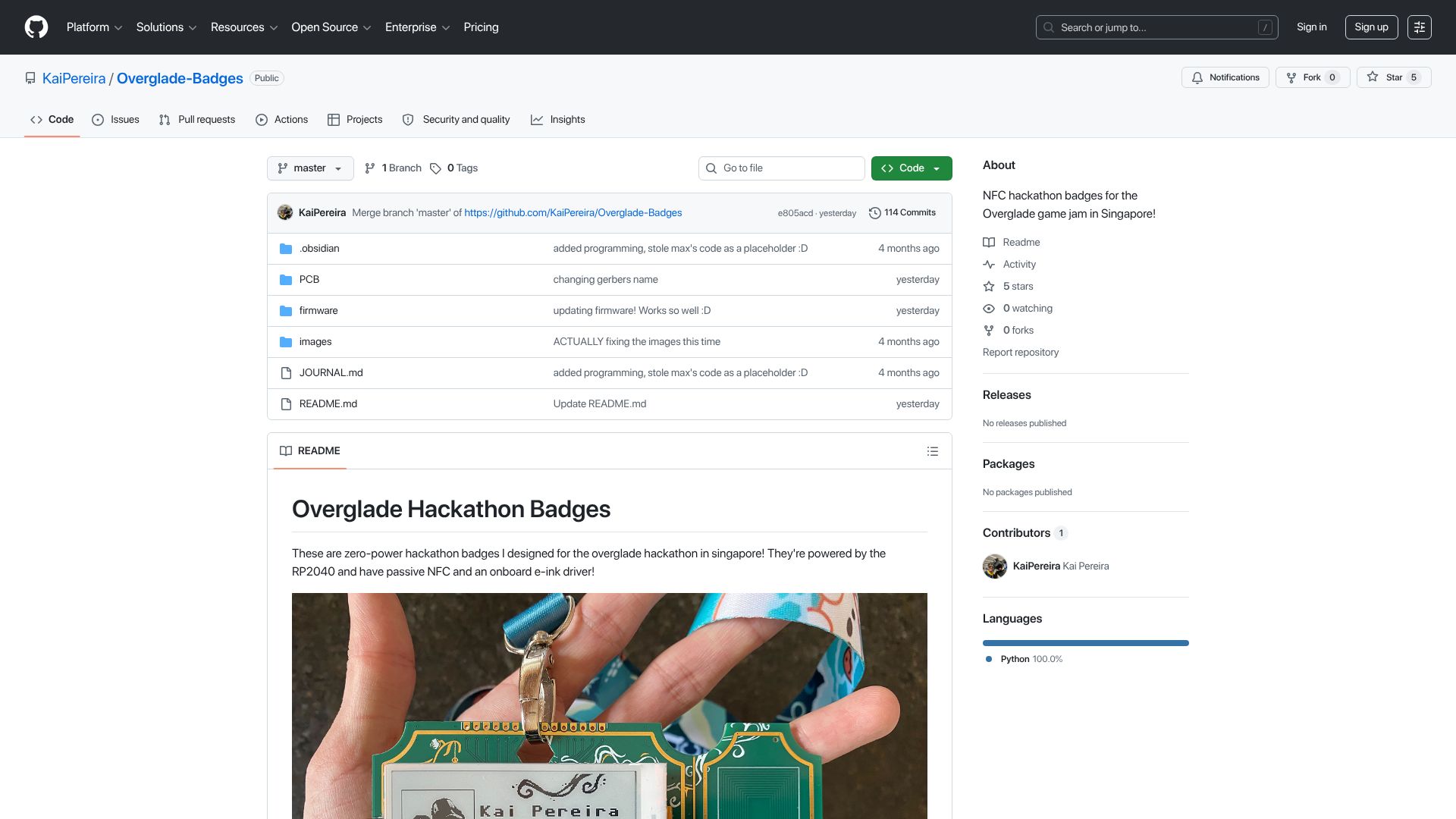Click the PCB folder icon
Screen dimensions: 1456x819
(x=286, y=280)
